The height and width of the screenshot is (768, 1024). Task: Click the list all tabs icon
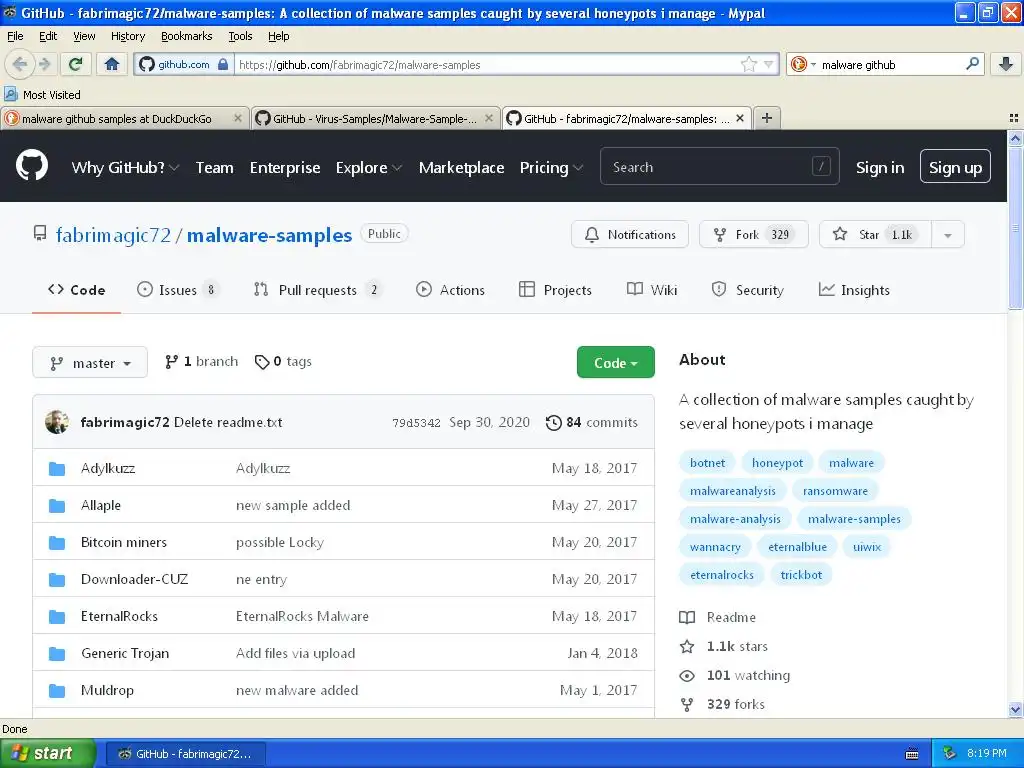point(1014,118)
